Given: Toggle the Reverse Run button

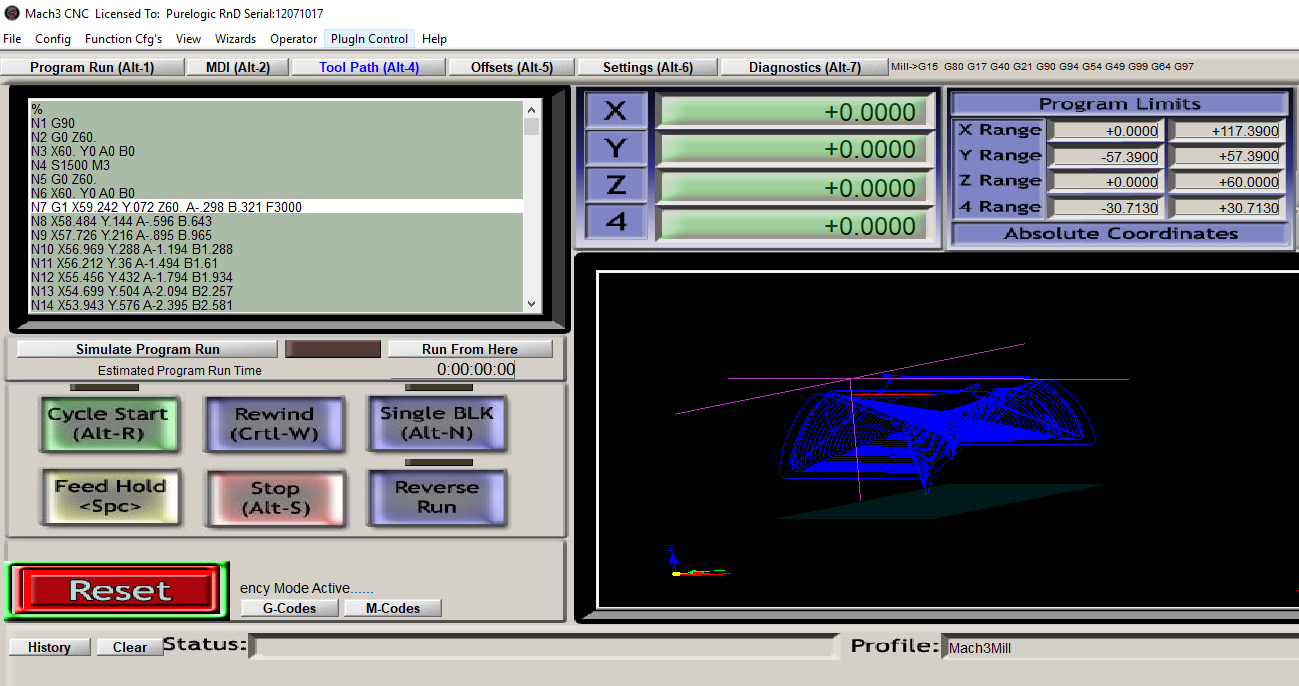Looking at the screenshot, I should tap(437, 497).
